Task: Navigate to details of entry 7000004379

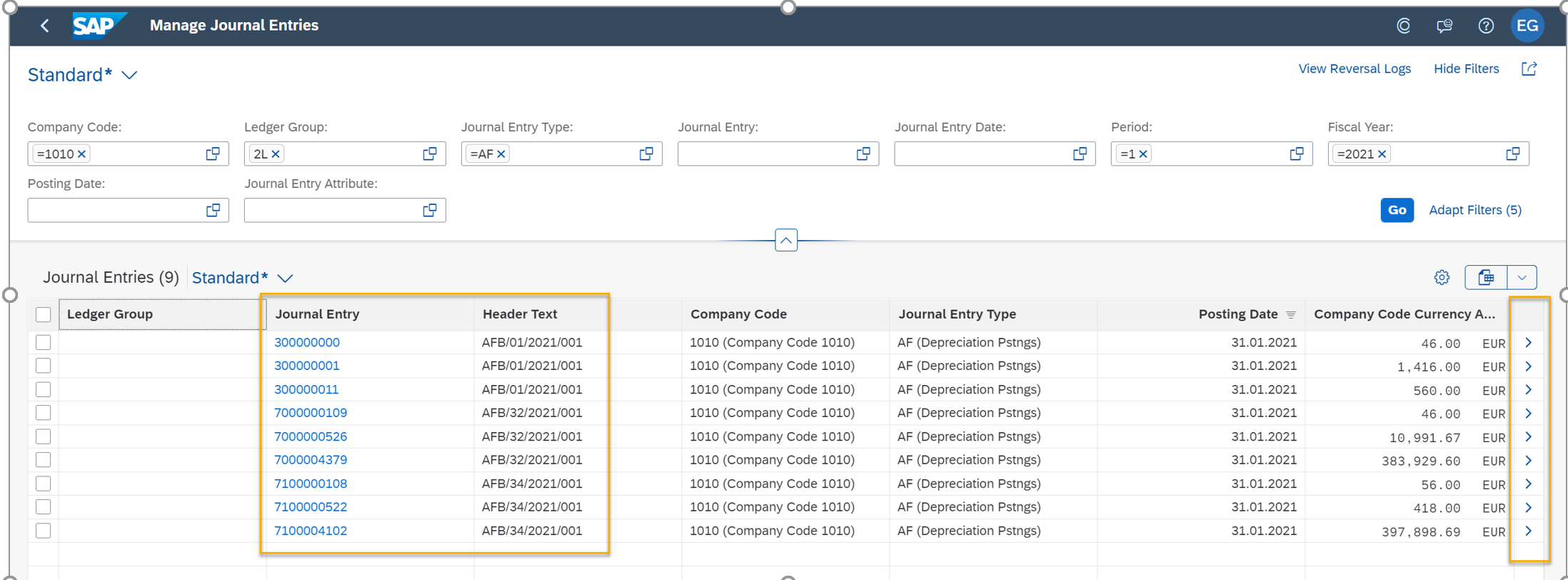Action: [x=1528, y=461]
